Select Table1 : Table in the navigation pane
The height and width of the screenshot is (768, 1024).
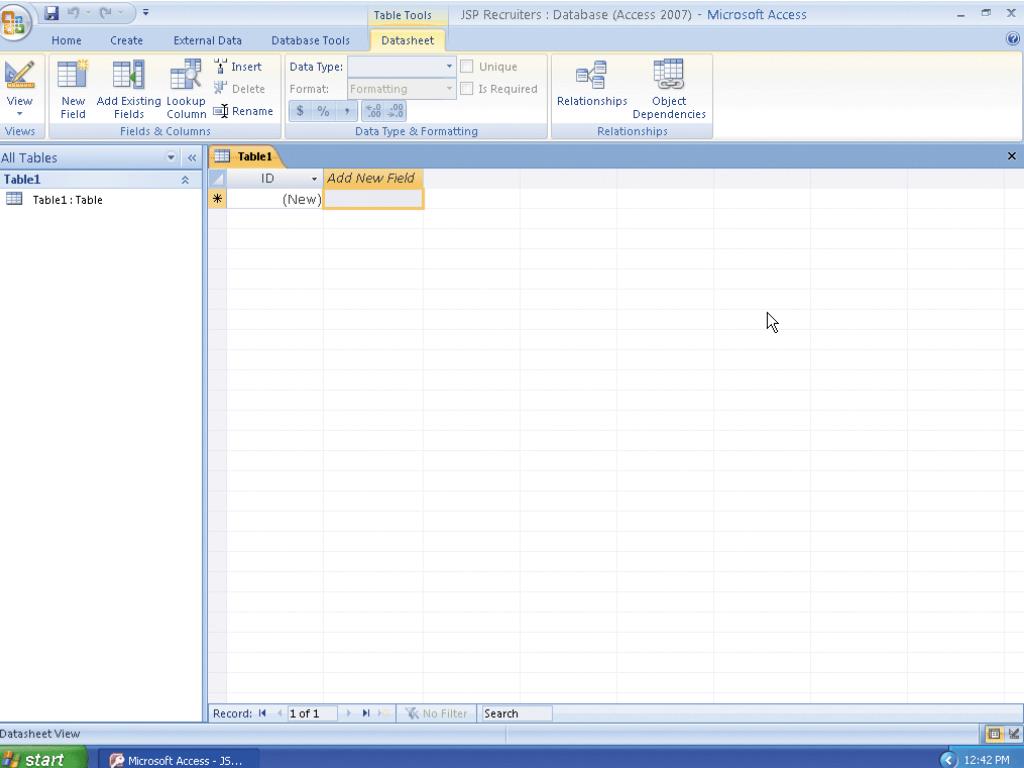point(67,200)
